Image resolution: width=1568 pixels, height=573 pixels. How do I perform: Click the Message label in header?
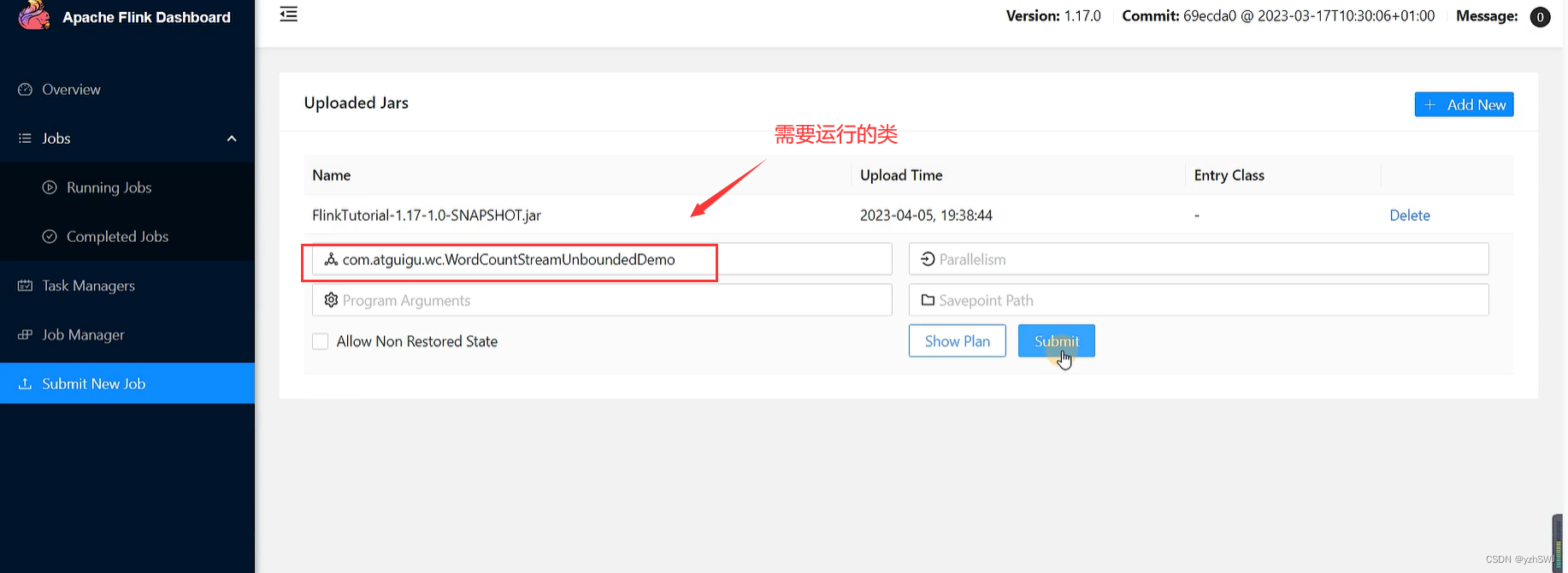click(1487, 16)
